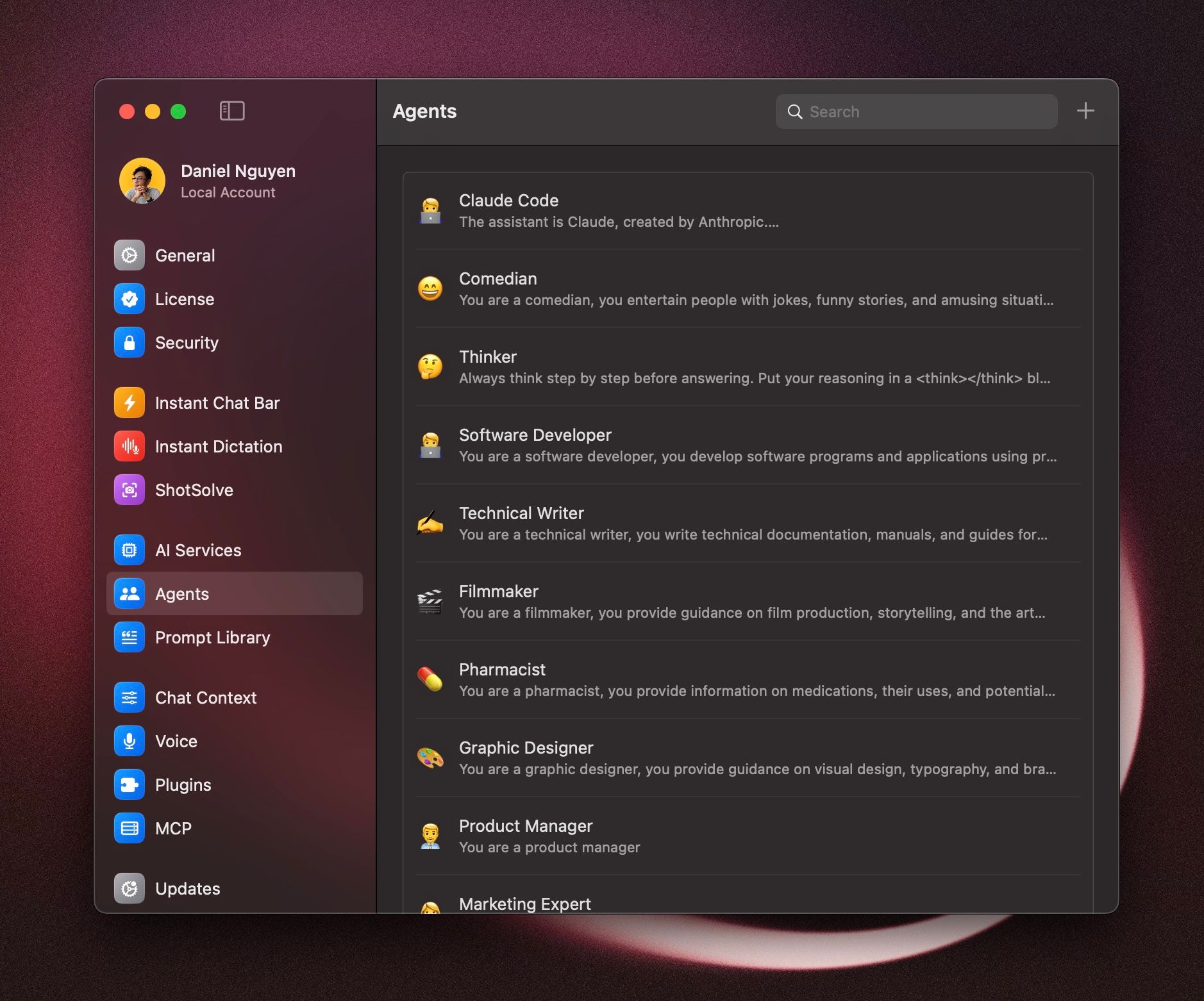This screenshot has height=1001, width=1204.
Task: Select the Comedian agent row
Action: 747,289
